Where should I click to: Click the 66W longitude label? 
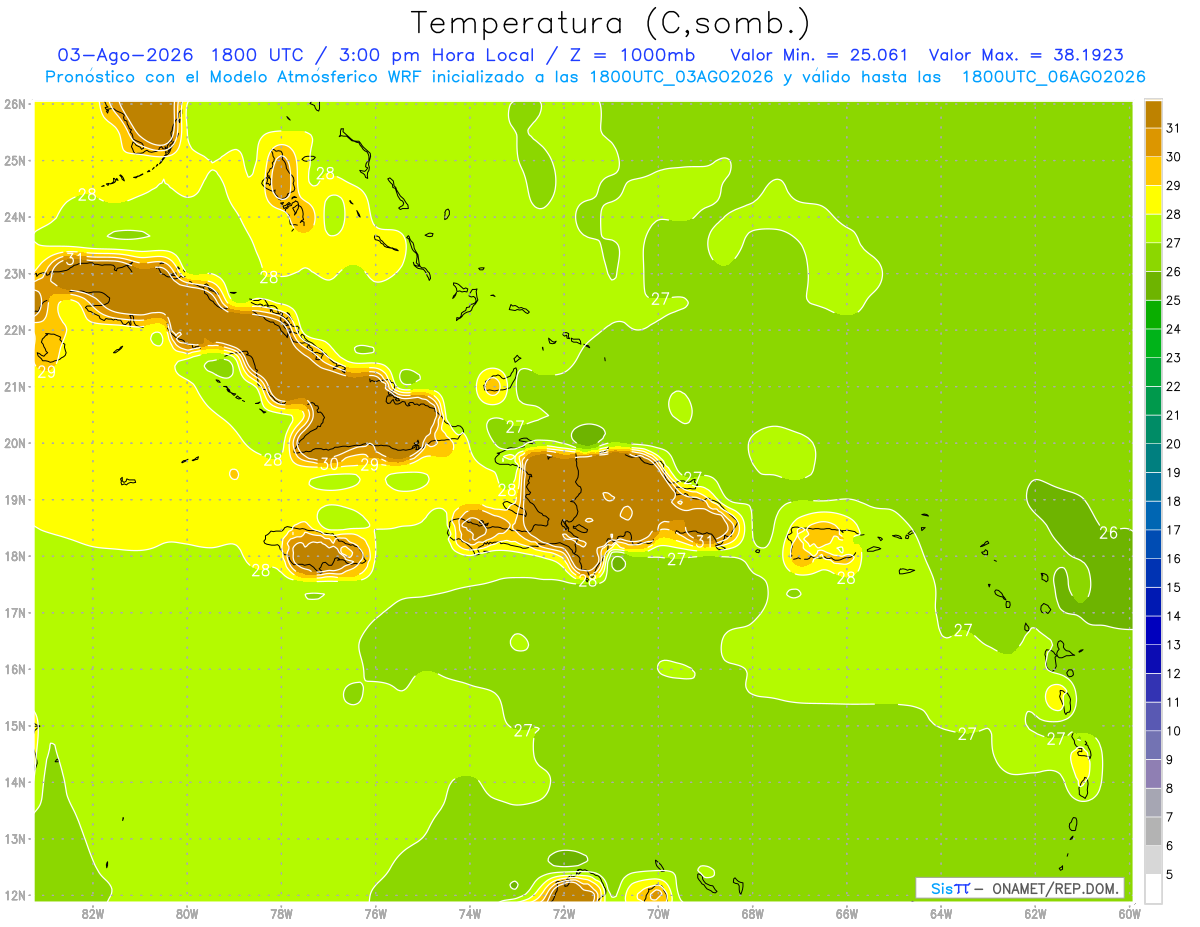pos(847,913)
